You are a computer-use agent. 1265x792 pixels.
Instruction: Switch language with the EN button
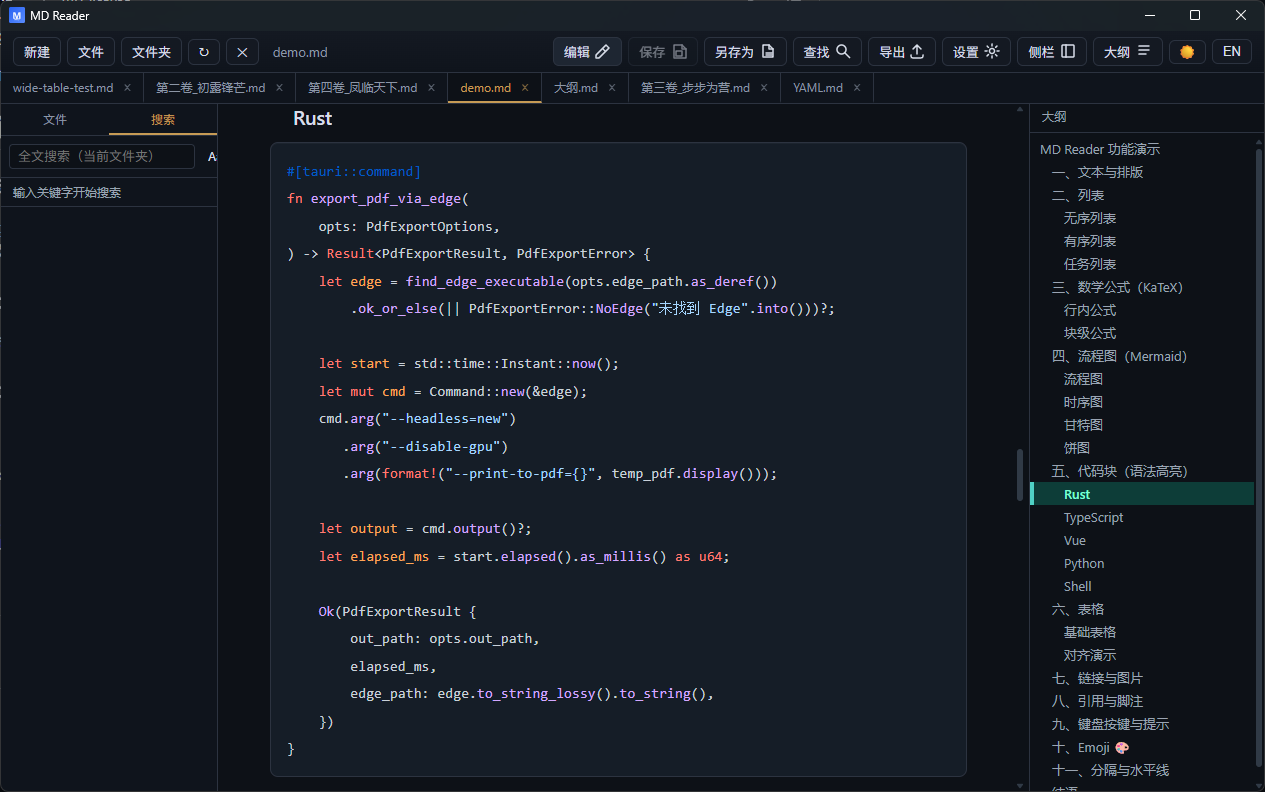(x=1232, y=52)
